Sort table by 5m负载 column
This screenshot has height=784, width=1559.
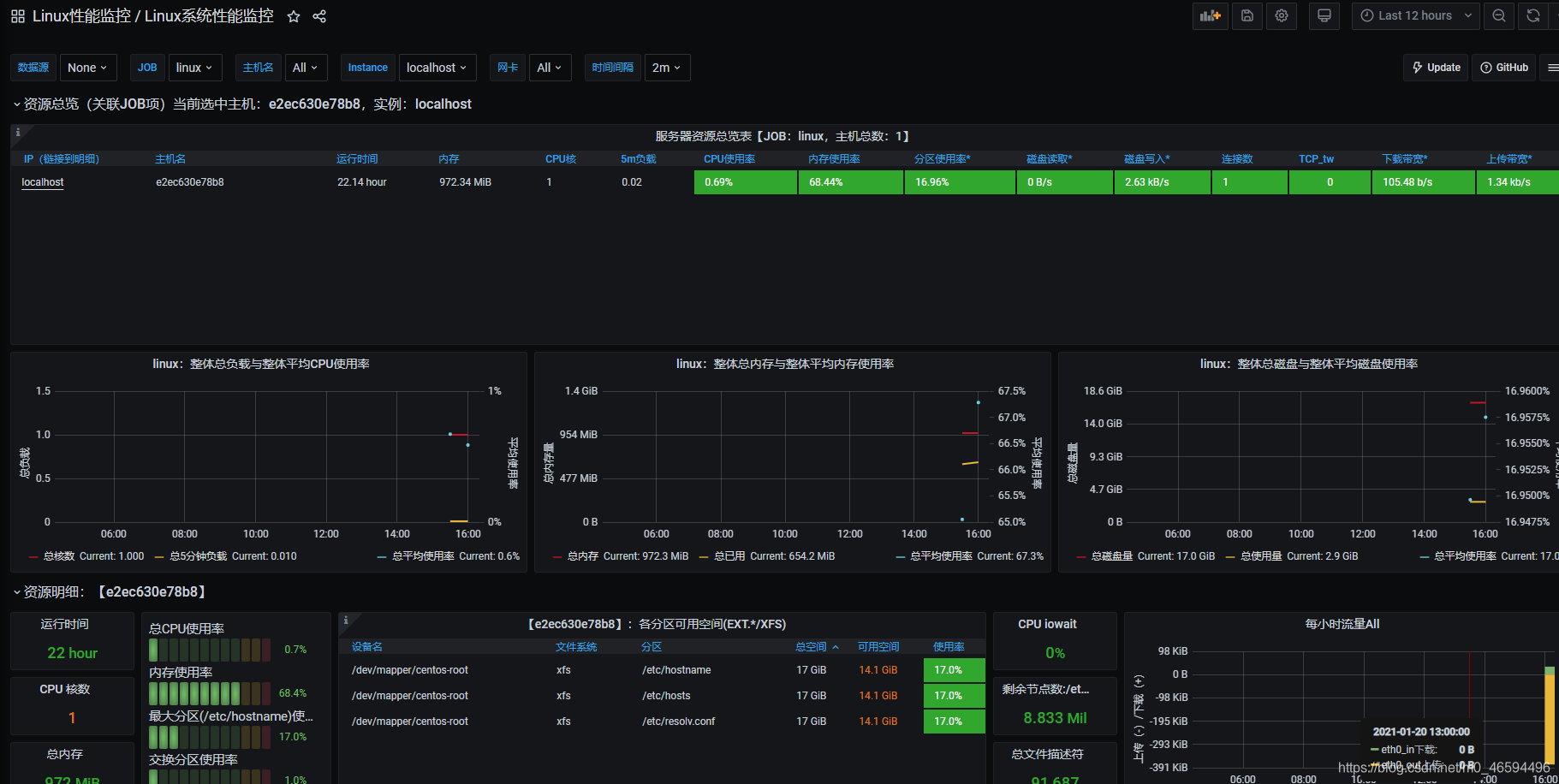click(639, 159)
